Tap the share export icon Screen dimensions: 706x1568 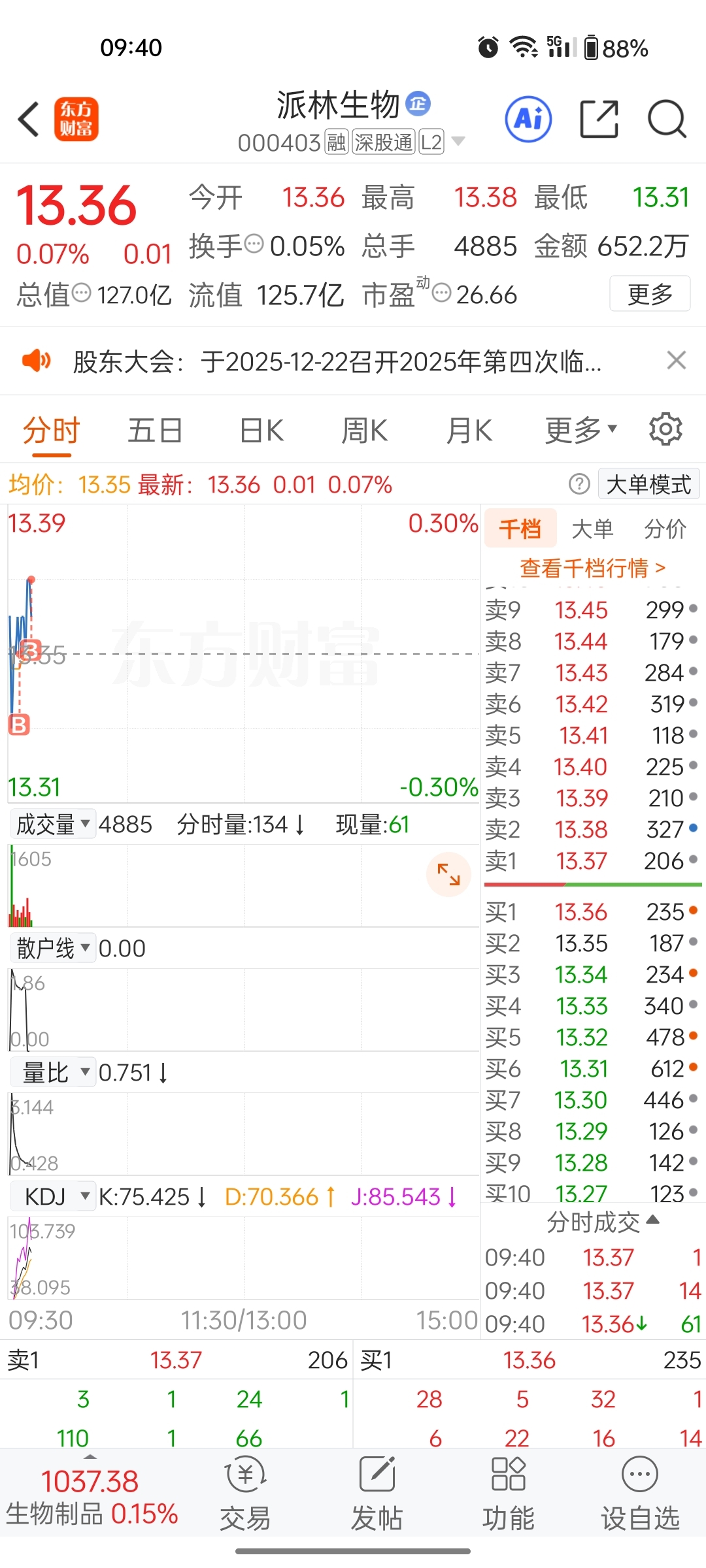599,119
